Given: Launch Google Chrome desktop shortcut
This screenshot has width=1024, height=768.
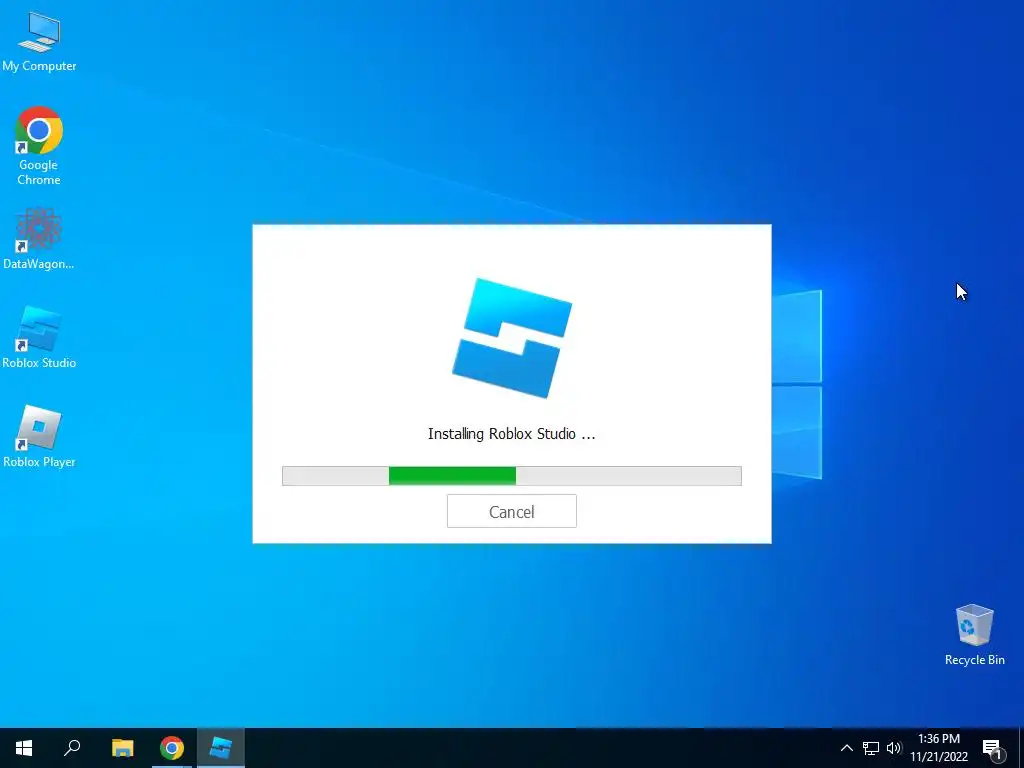Looking at the screenshot, I should point(39,145).
